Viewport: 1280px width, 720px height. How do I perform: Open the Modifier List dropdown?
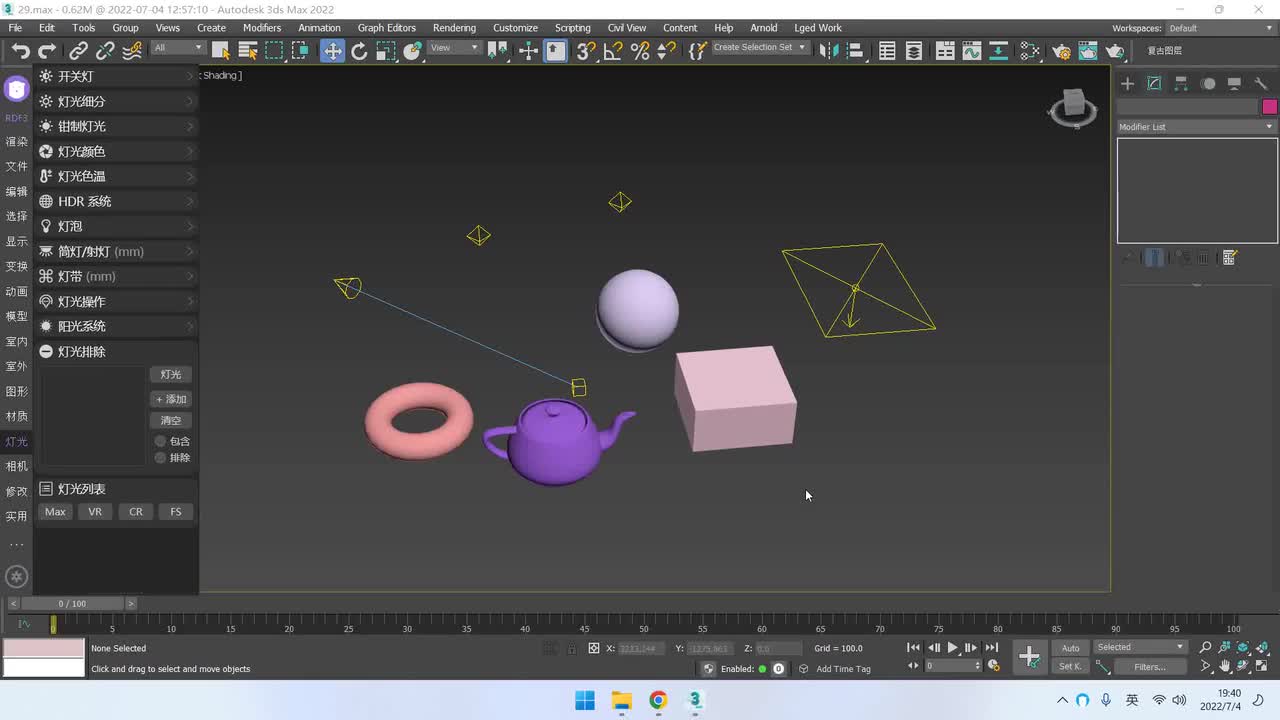point(1196,127)
